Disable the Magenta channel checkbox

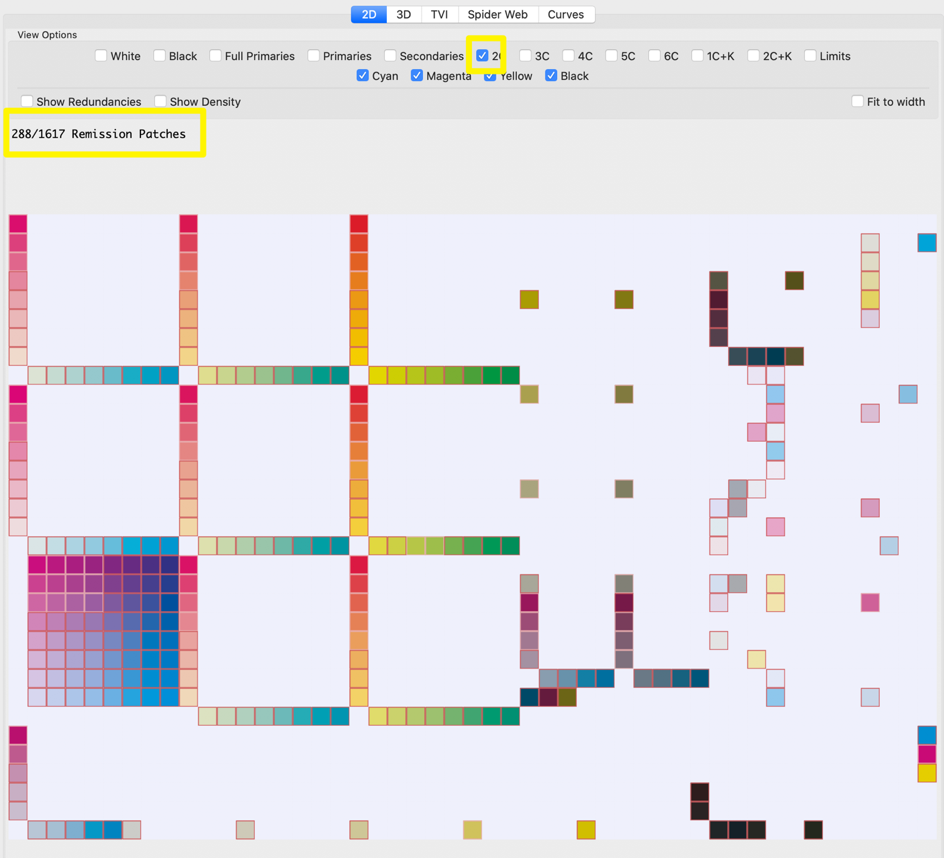pos(417,76)
